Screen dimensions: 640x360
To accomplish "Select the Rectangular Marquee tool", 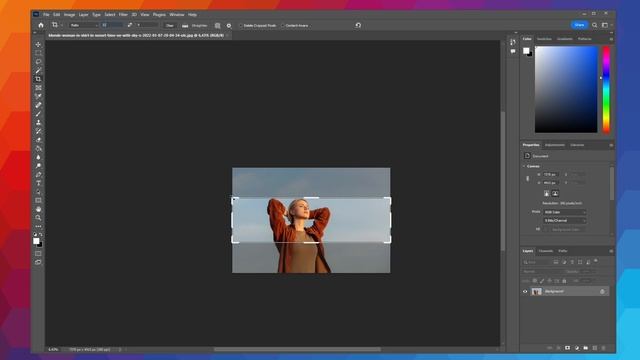I will coord(38,53).
